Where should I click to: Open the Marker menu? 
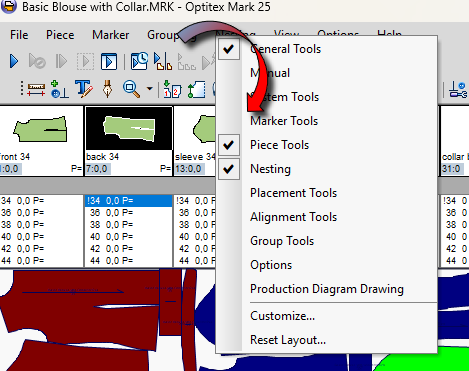pos(110,35)
